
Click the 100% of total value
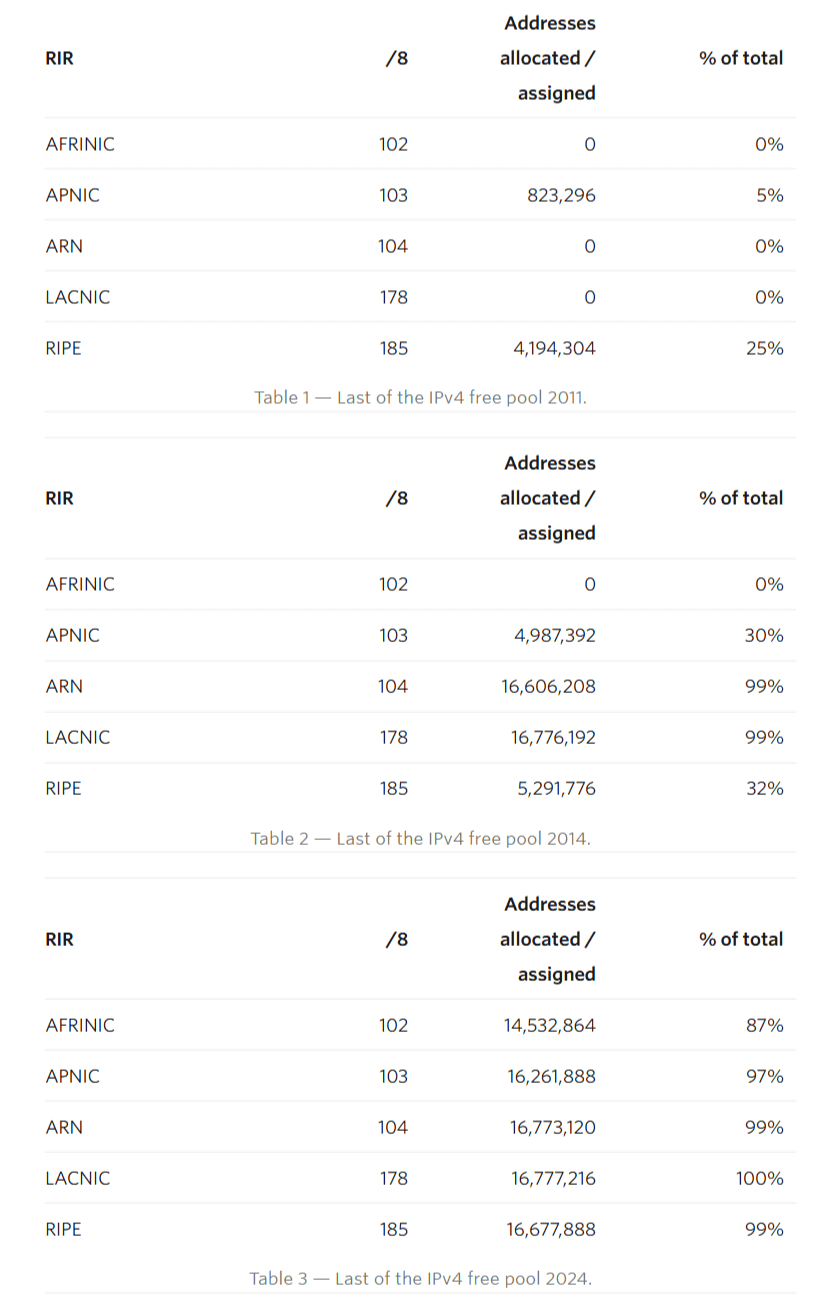tap(760, 1178)
